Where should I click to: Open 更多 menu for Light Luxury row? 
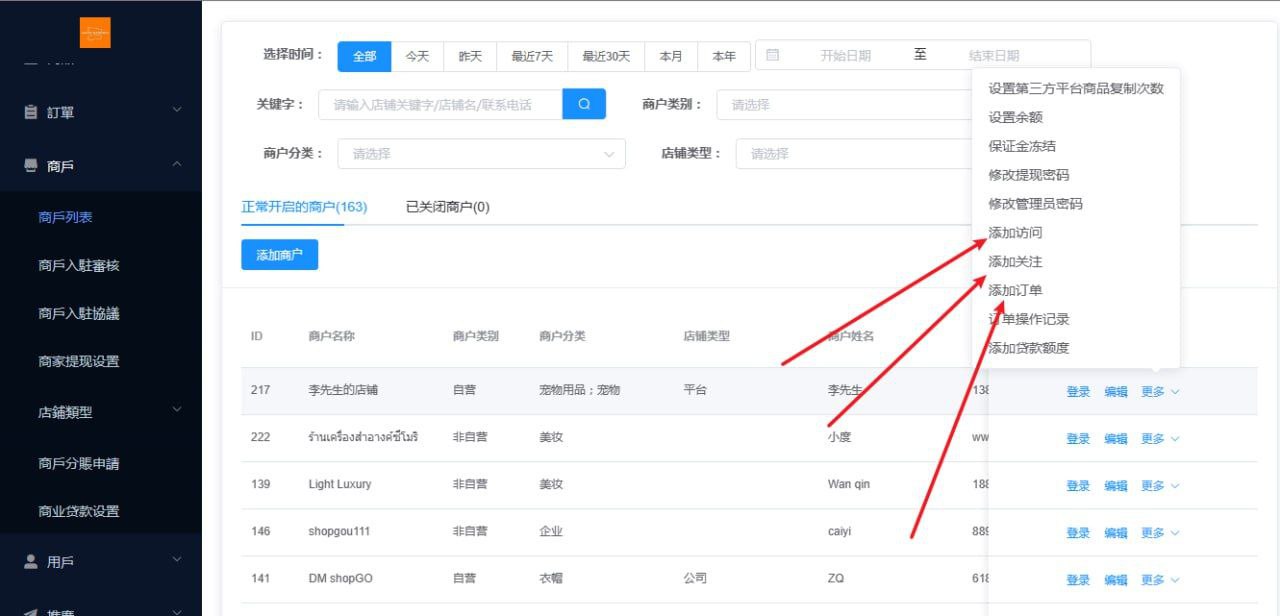tap(1159, 486)
